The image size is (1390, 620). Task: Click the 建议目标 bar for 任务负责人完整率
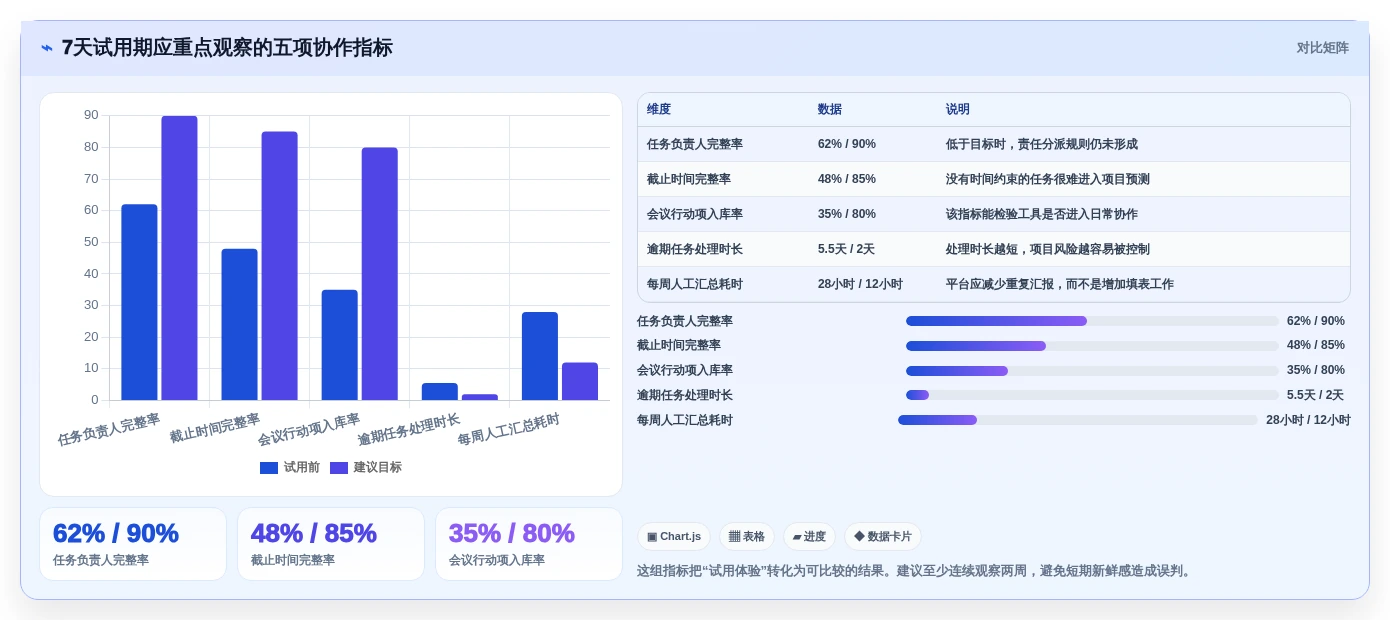pyautogui.click(x=179, y=258)
